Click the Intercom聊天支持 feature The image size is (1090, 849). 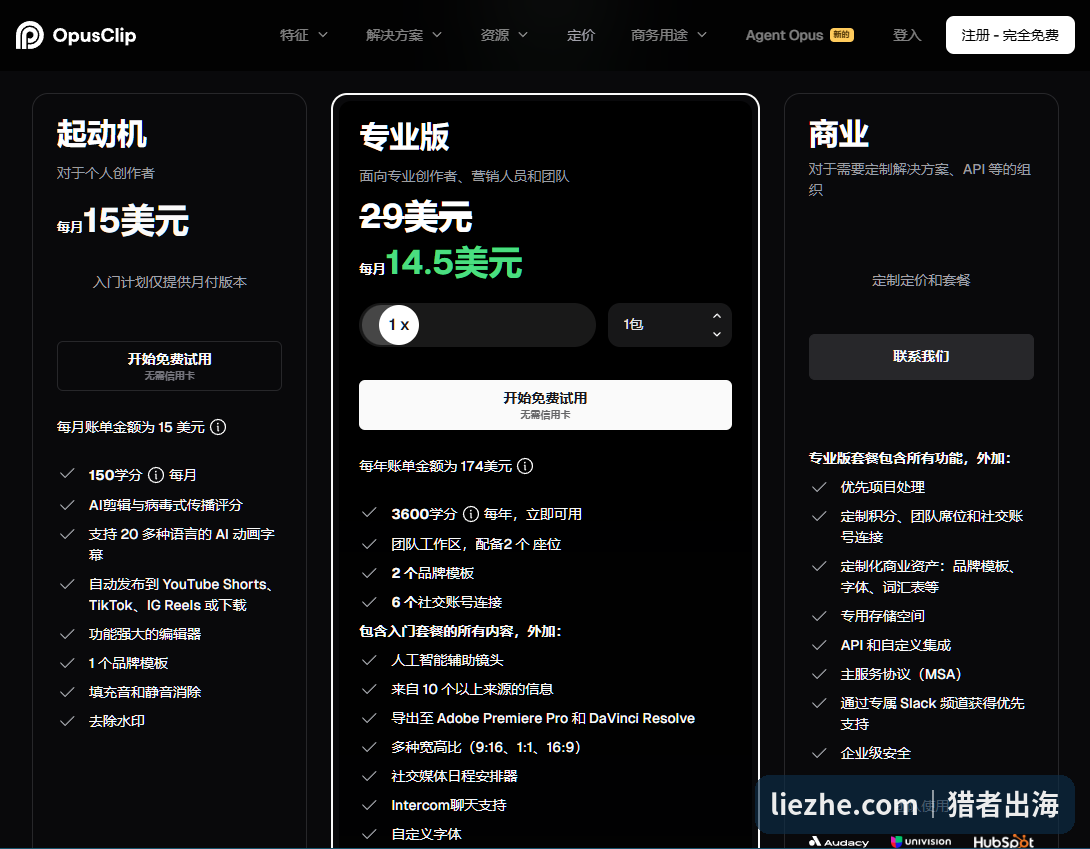448,805
